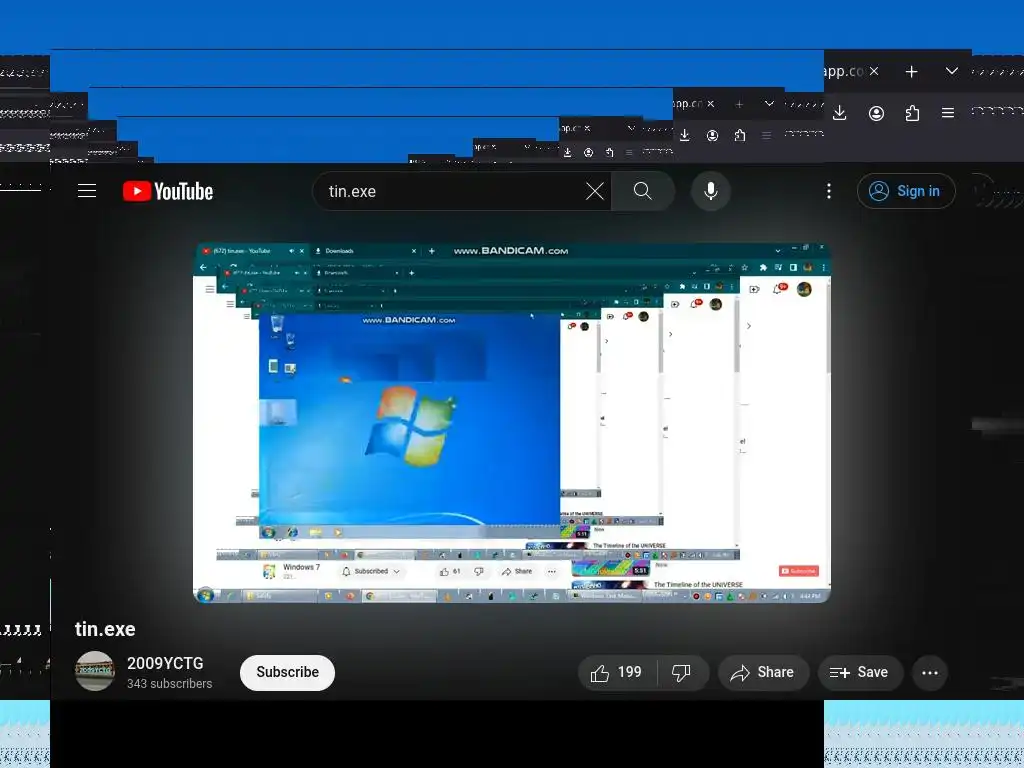Open application menu in outermost browser toolbar
The width and height of the screenshot is (1024, 768).
(x=948, y=113)
